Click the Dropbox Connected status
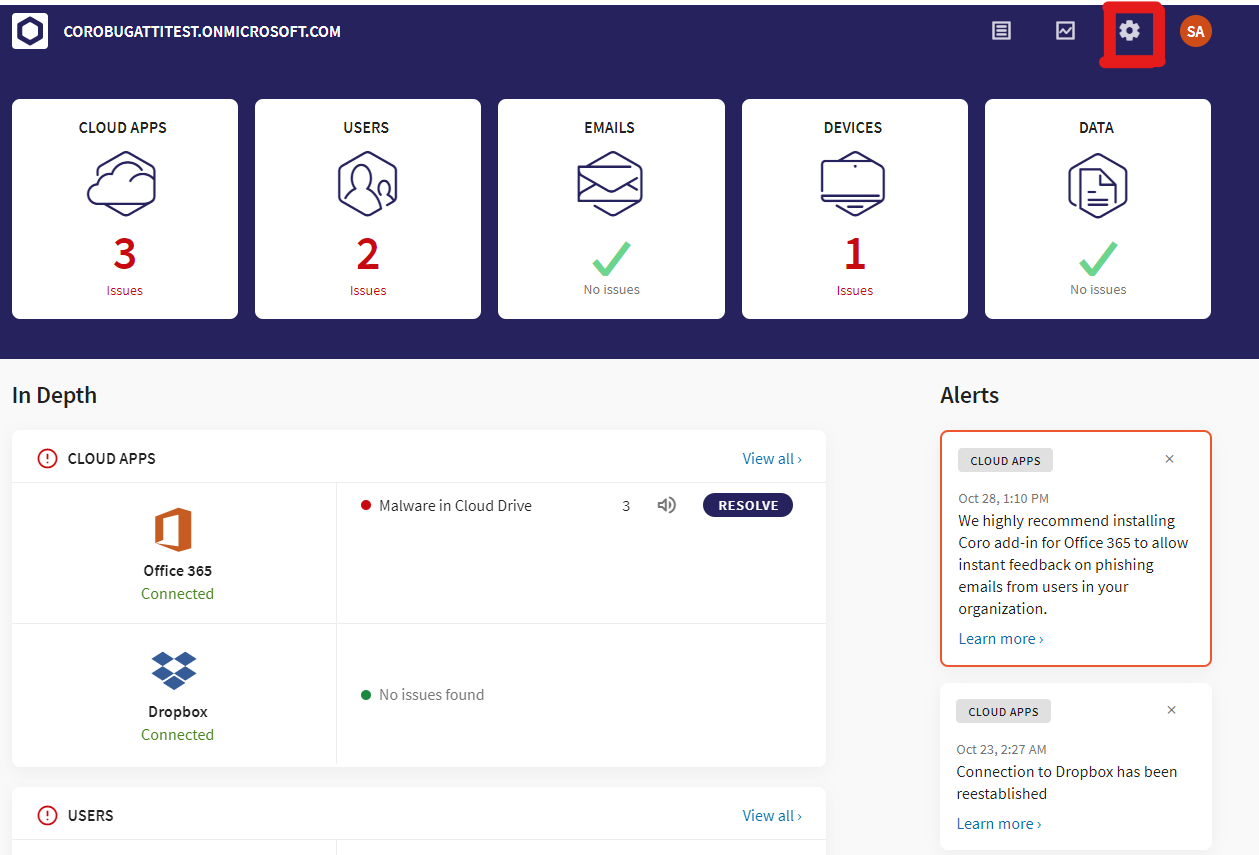Image resolution: width=1259 pixels, height=855 pixels. 177,734
